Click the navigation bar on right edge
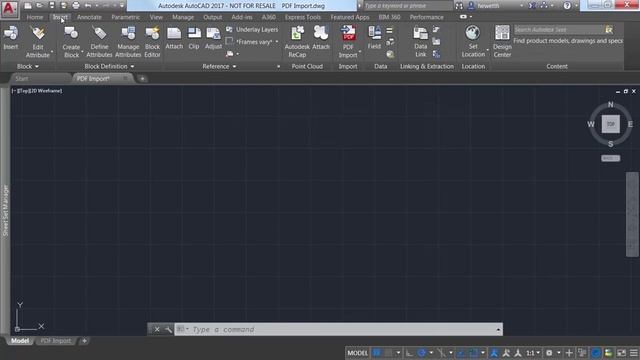The width and height of the screenshot is (640, 360). [632, 214]
